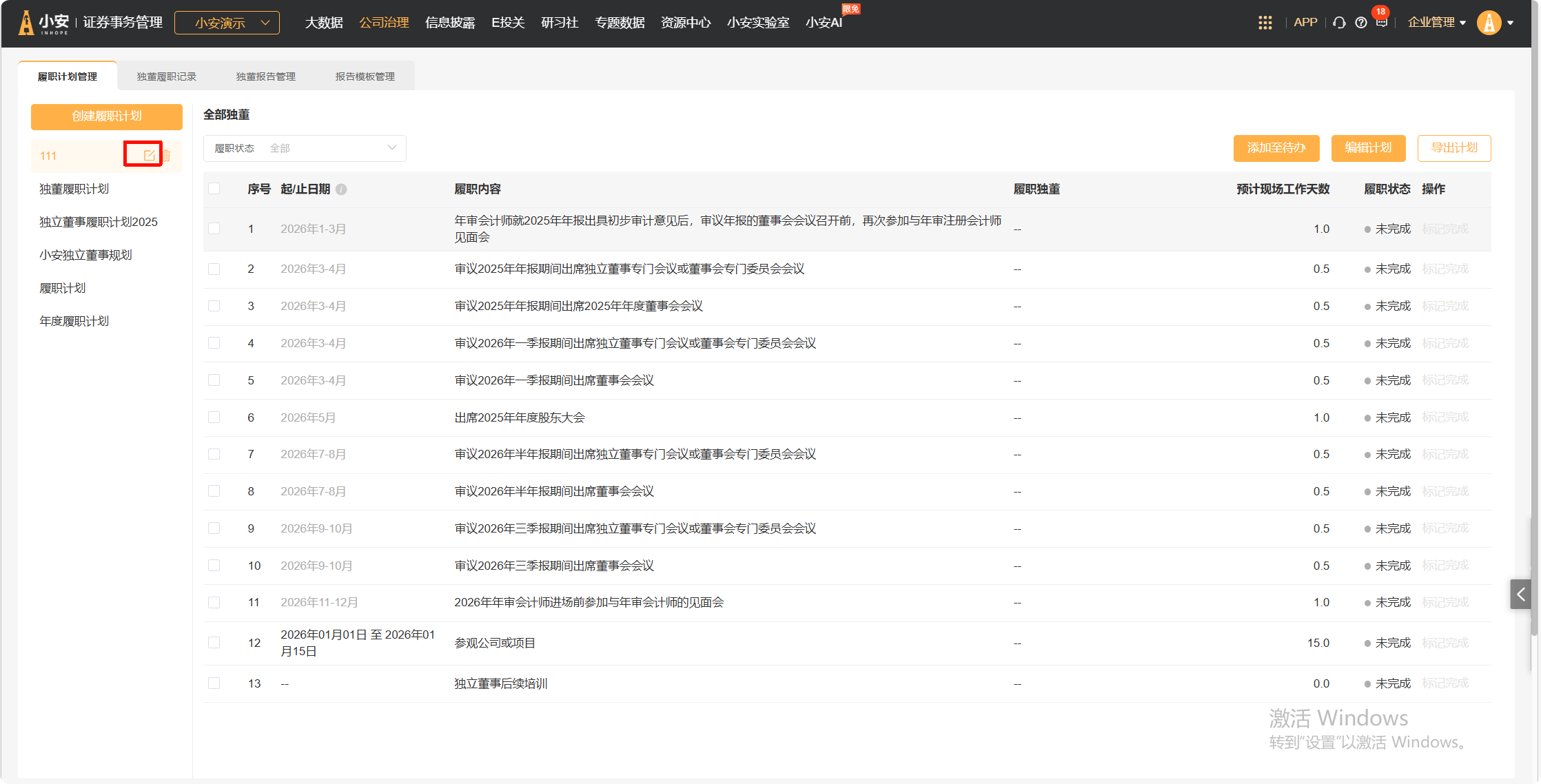
Task: Click delete trash icon for plan 111
Action: [166, 156]
